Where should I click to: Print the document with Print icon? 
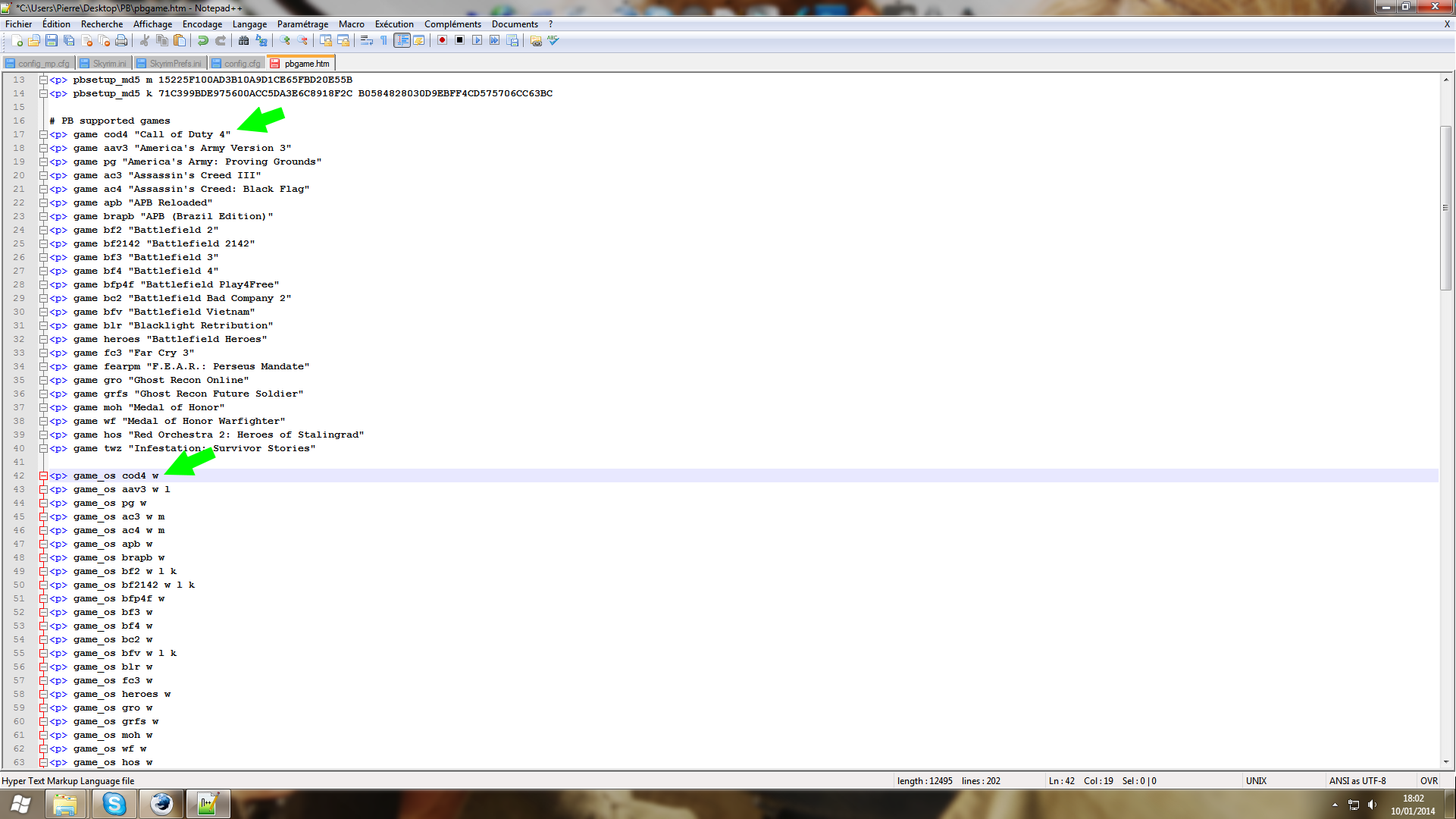pos(121,41)
